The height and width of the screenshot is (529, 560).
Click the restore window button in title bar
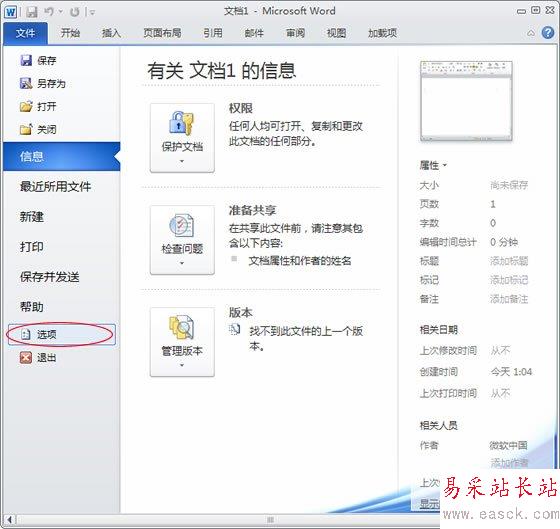point(536,11)
